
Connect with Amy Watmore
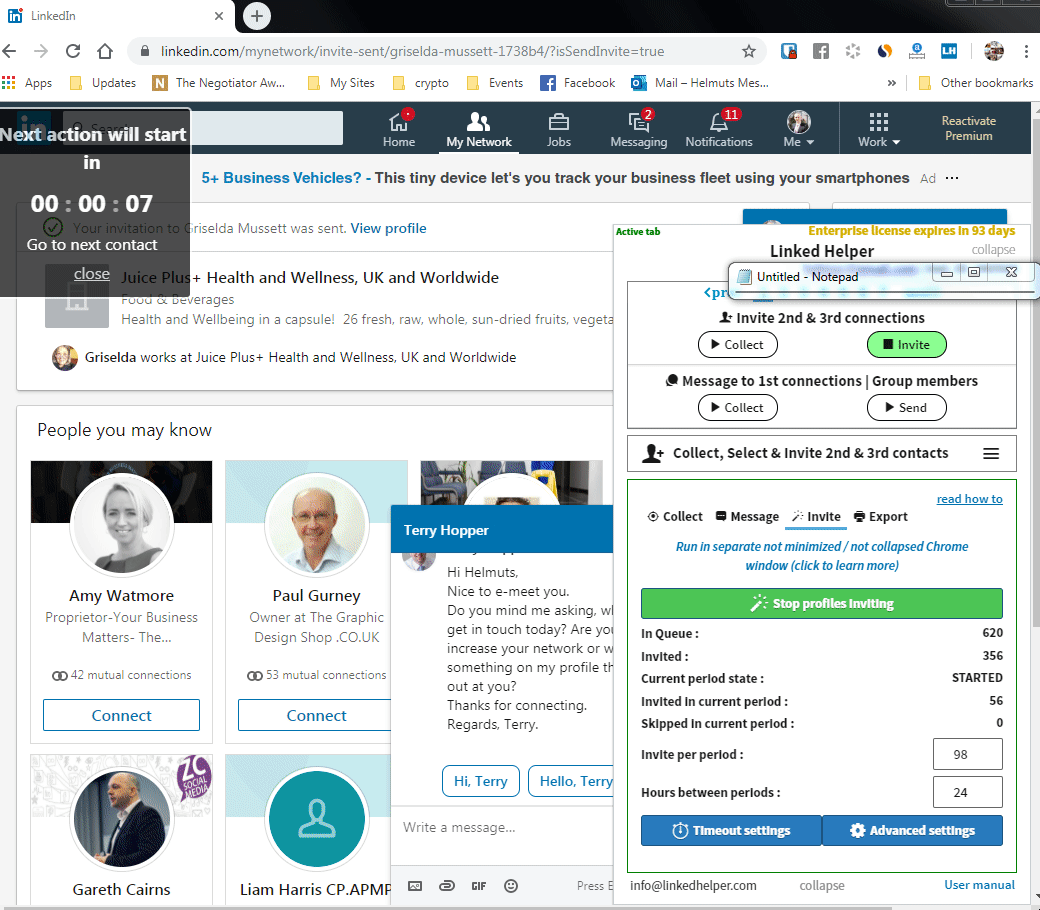click(121, 715)
